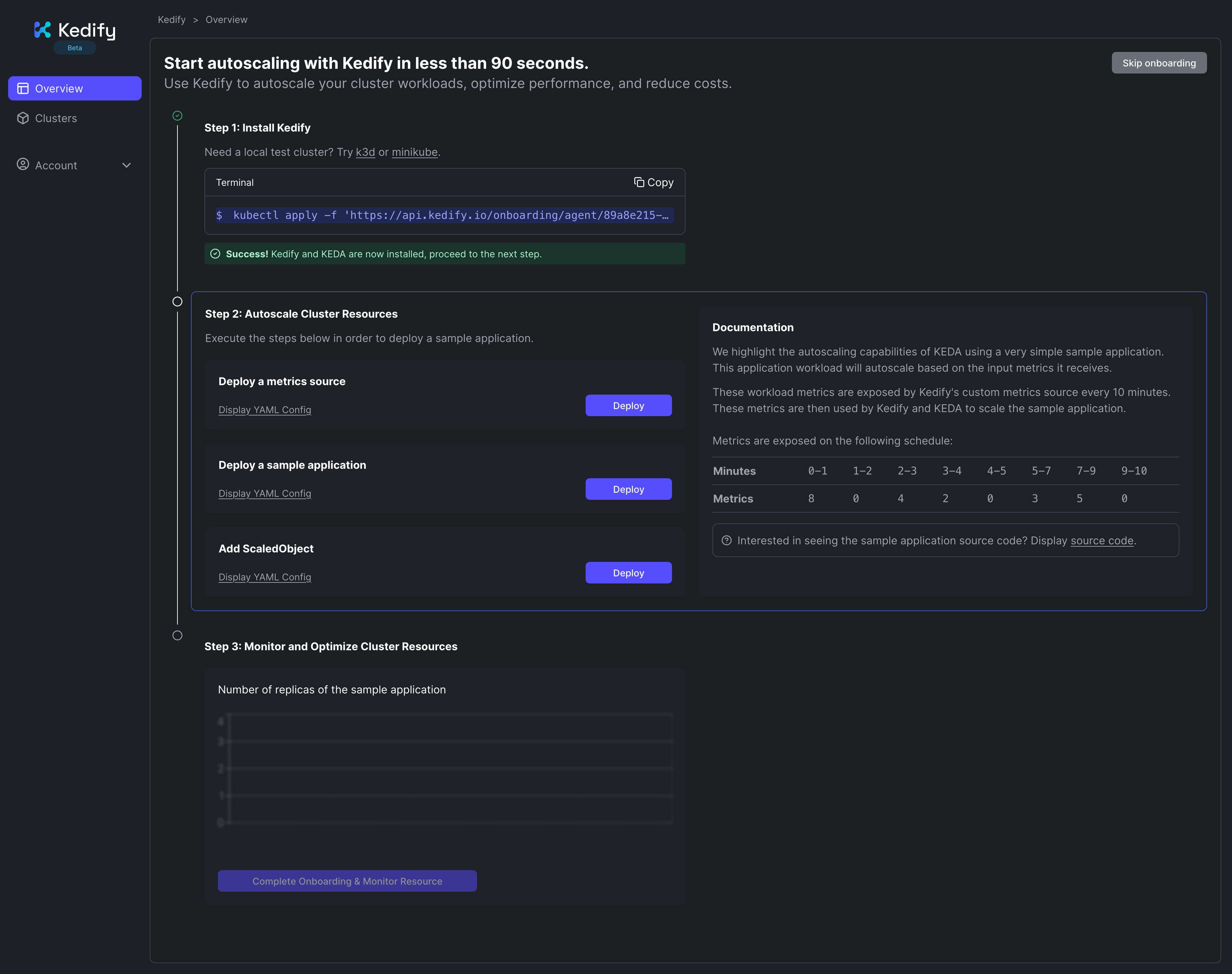
Task: Click the 'Metrics' table row header
Action: (x=733, y=498)
